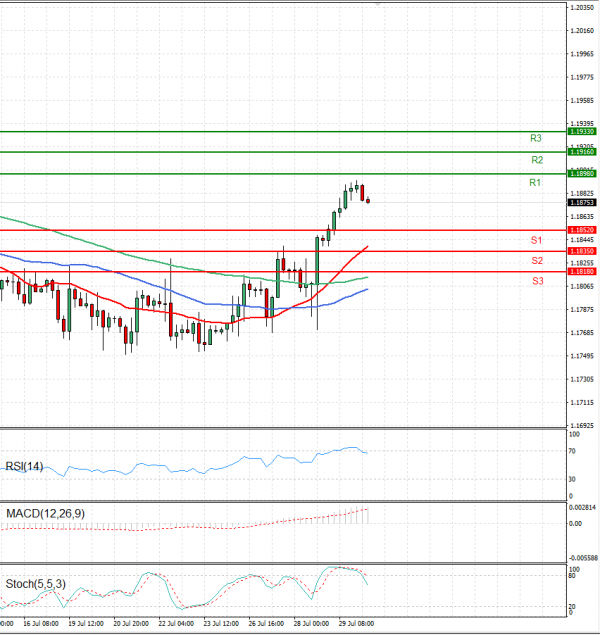The width and height of the screenshot is (600, 635).
Task: Click the 23 Jul 12:00 time label
Action: 221,624
